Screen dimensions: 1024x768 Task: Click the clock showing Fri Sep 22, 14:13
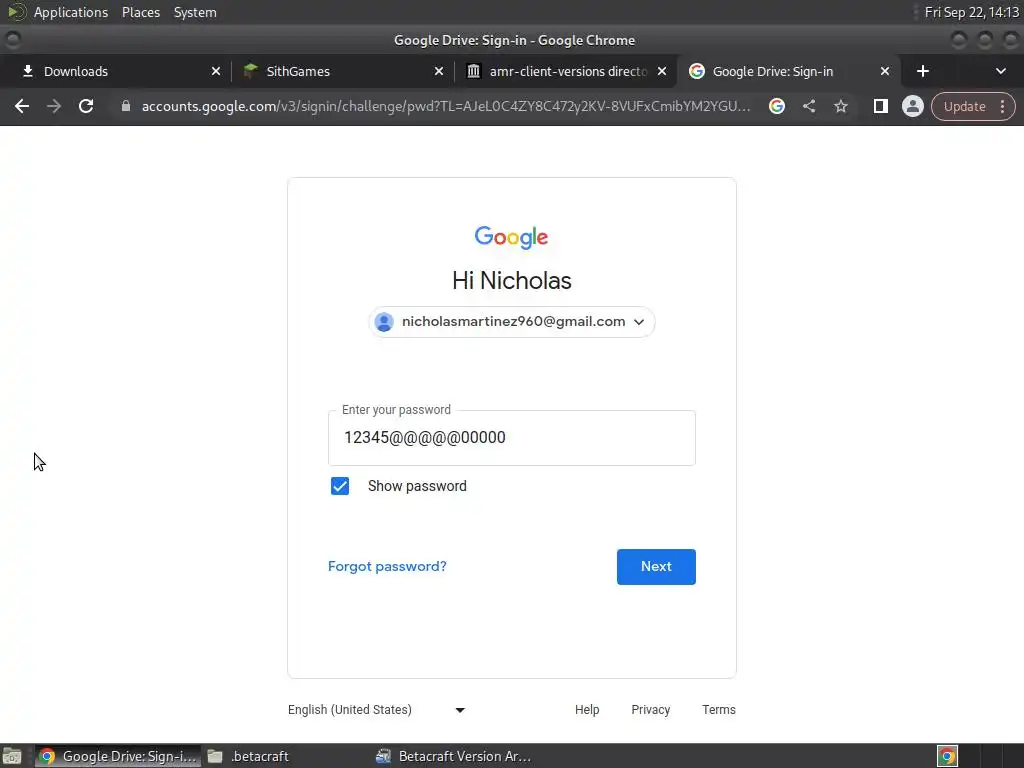[x=972, y=12]
